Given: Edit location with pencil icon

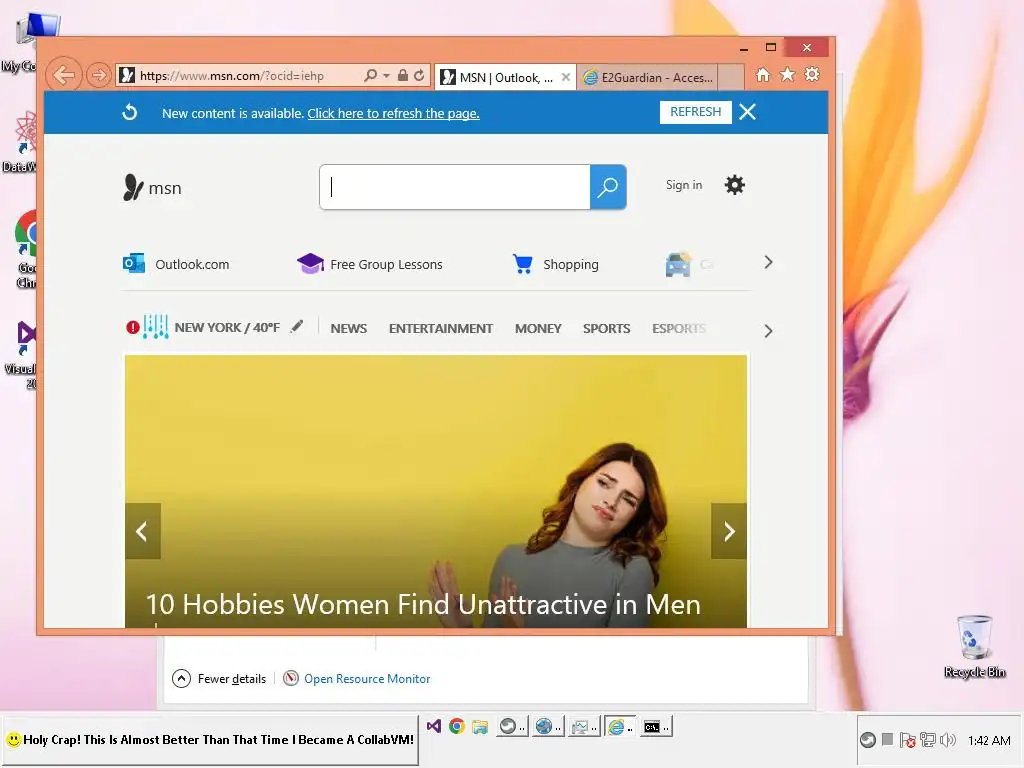Looking at the screenshot, I should pyautogui.click(x=297, y=326).
